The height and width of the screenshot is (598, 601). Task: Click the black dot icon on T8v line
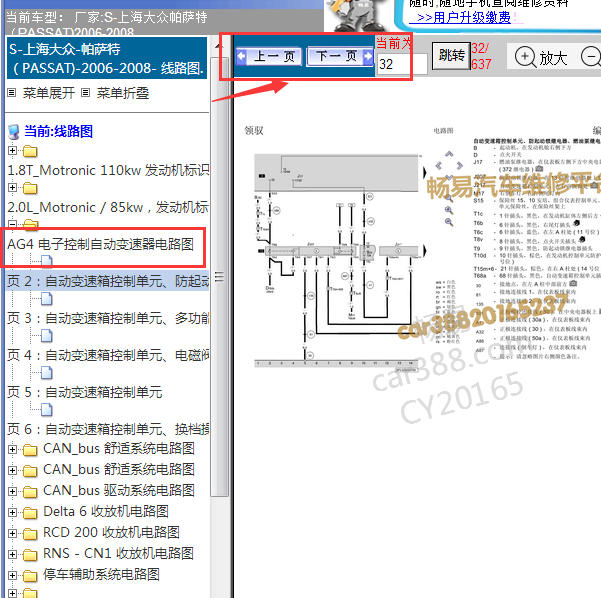coord(582,240)
